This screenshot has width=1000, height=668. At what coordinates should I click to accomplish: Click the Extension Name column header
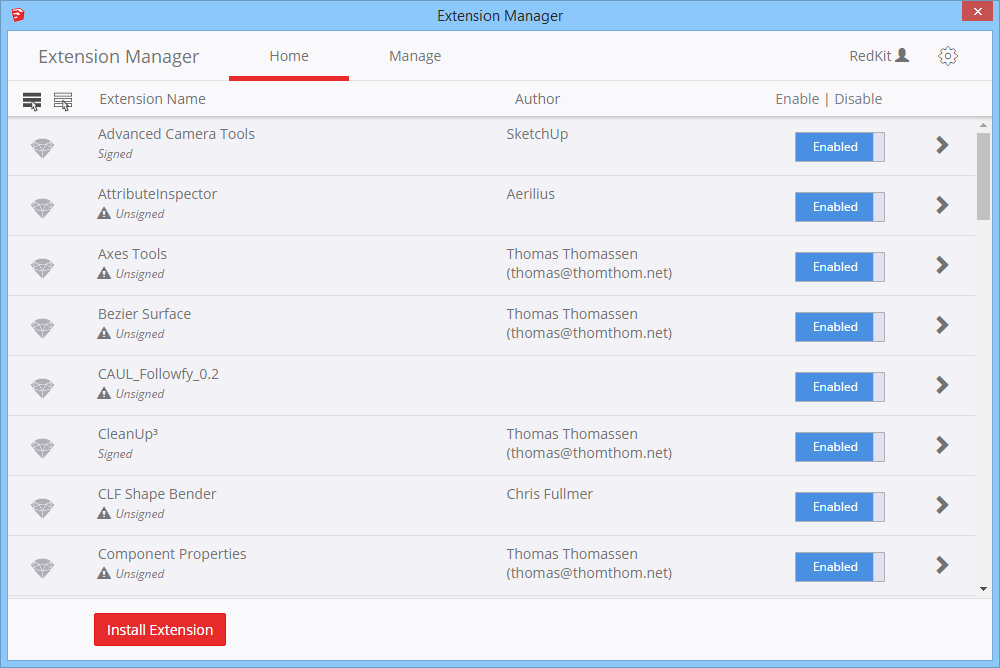click(152, 99)
